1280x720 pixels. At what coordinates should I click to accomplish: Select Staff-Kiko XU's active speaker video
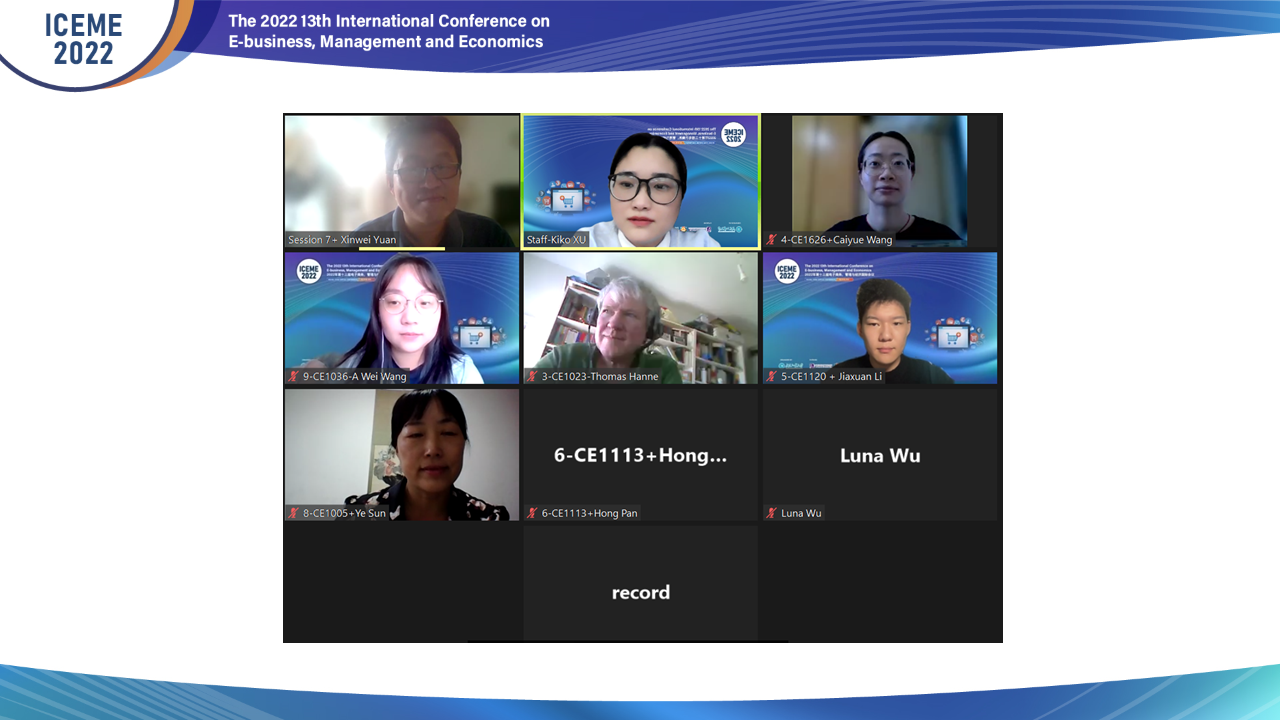point(641,181)
